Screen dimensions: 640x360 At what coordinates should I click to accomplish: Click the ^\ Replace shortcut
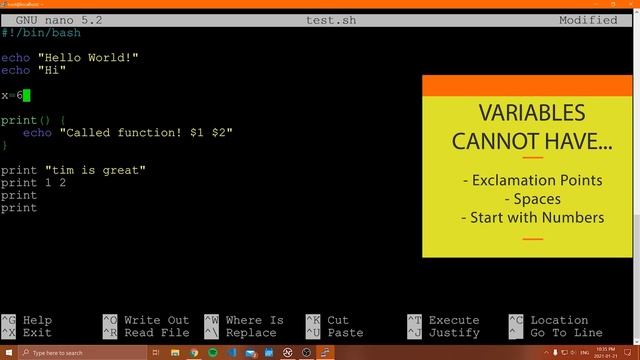pos(240,333)
